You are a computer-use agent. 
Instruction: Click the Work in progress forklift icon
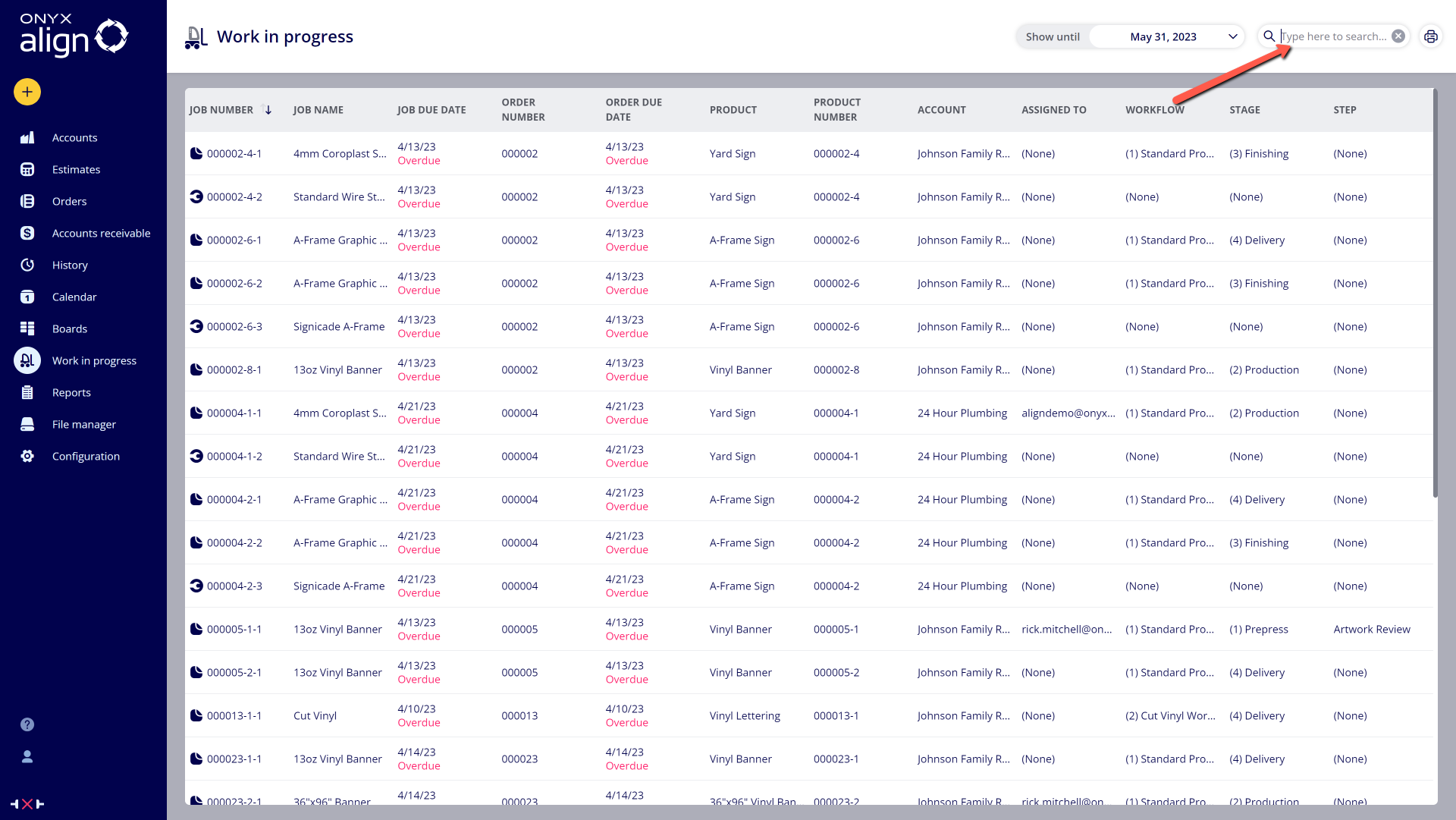pos(27,361)
